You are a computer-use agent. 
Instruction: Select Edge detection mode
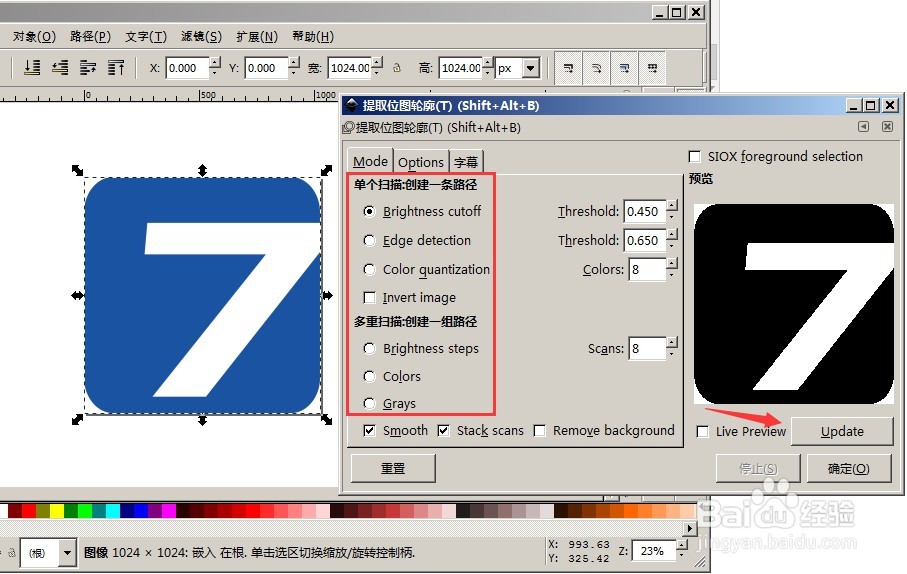coord(369,240)
